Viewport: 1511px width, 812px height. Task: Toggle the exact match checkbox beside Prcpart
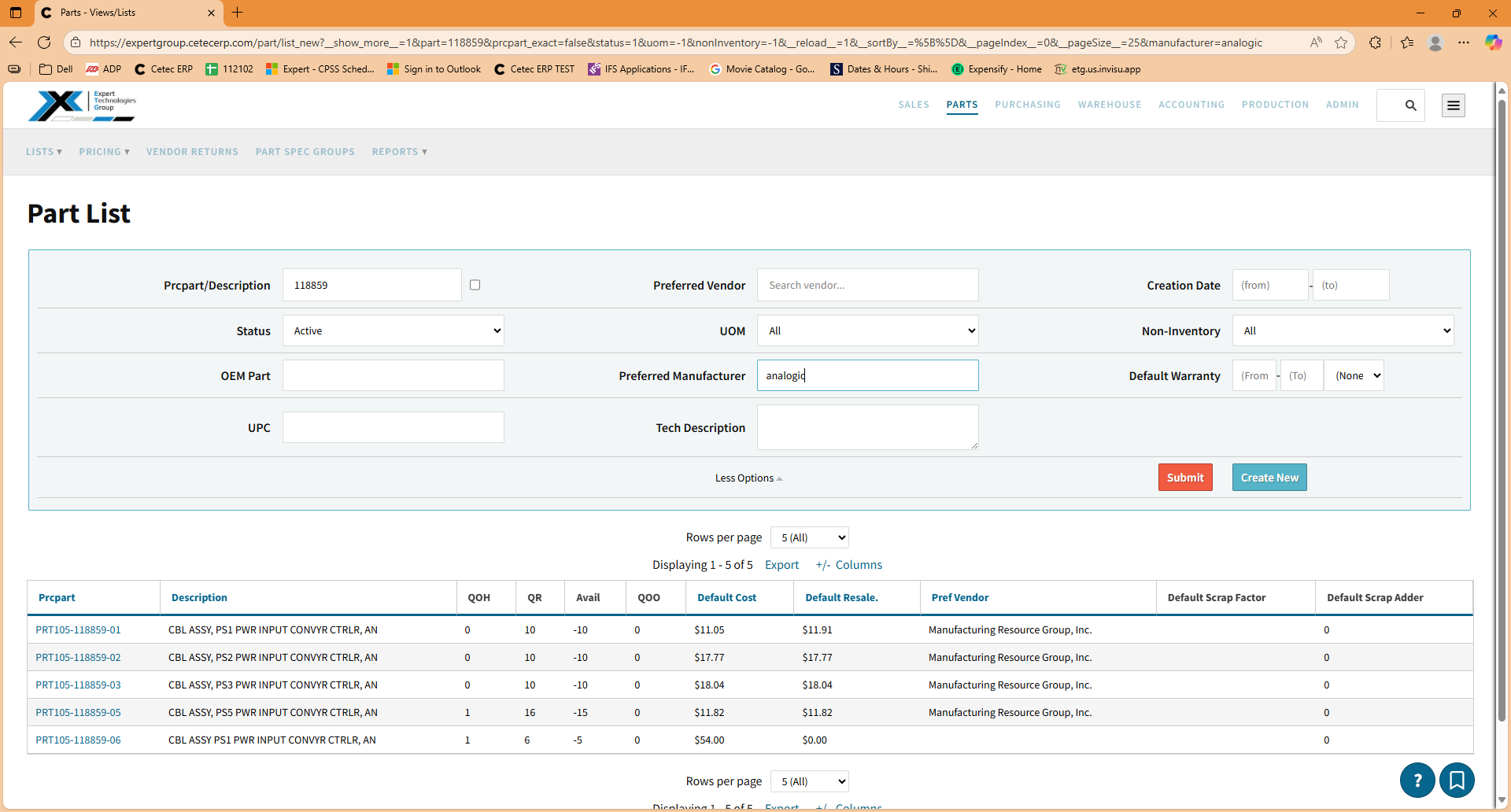click(475, 285)
